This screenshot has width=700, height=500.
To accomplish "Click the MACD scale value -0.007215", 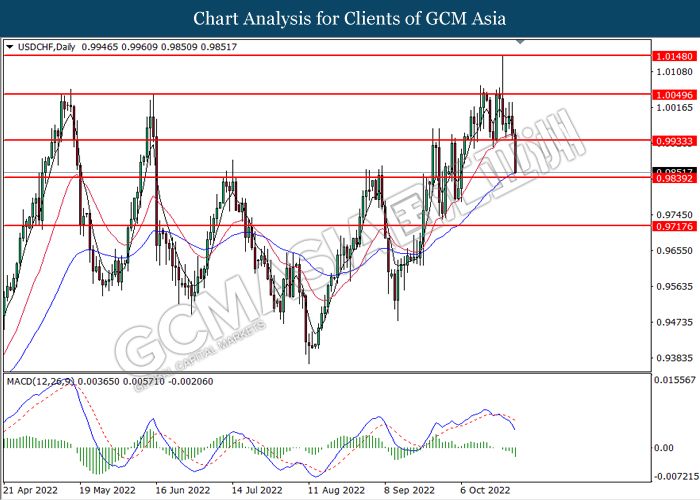I will [x=675, y=476].
